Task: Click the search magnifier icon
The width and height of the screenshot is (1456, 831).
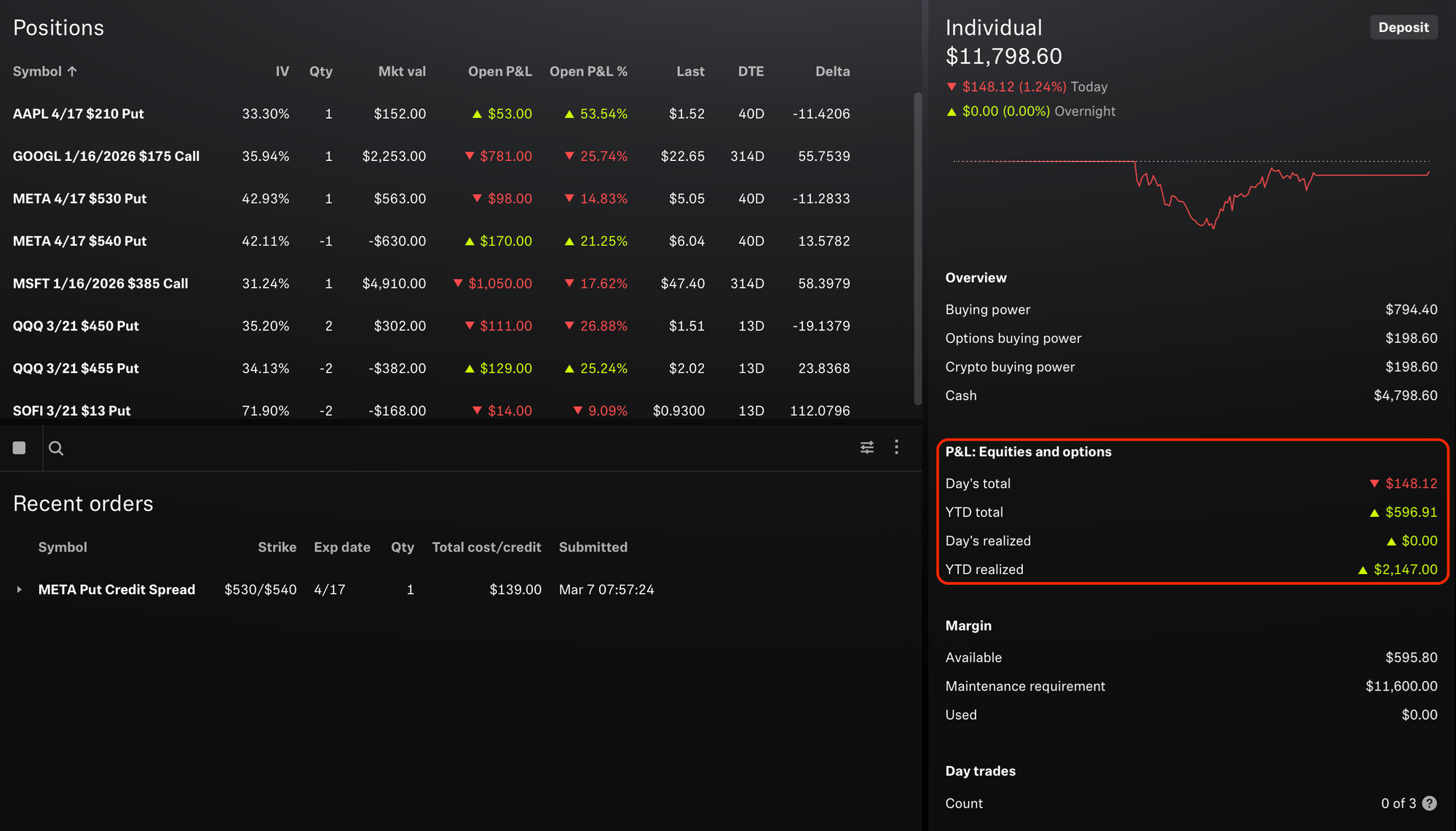Action: pyautogui.click(x=56, y=448)
